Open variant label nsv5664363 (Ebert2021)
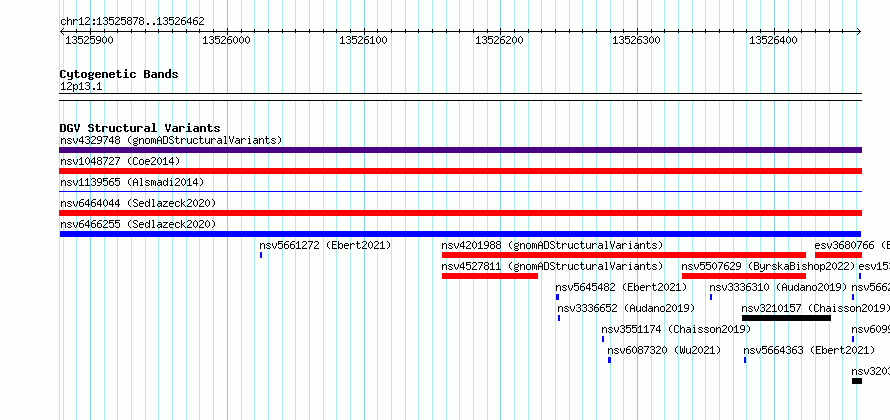 pos(809,351)
